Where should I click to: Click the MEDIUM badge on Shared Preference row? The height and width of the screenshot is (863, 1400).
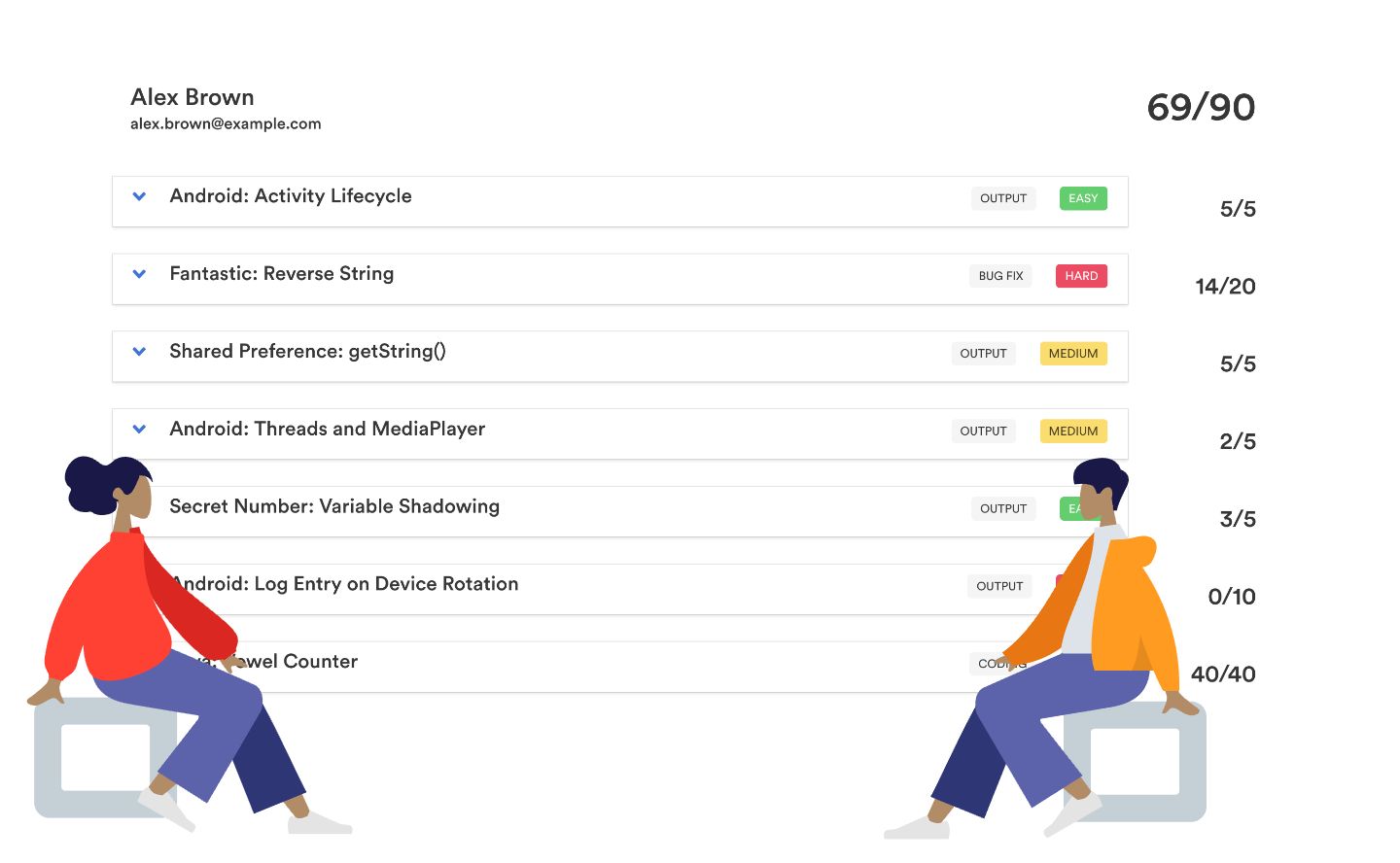click(x=1073, y=354)
